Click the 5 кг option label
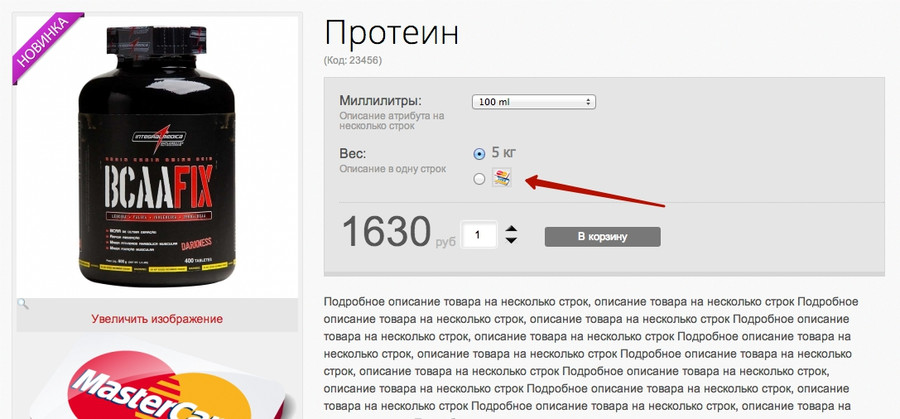900x419 pixels. 505,153
